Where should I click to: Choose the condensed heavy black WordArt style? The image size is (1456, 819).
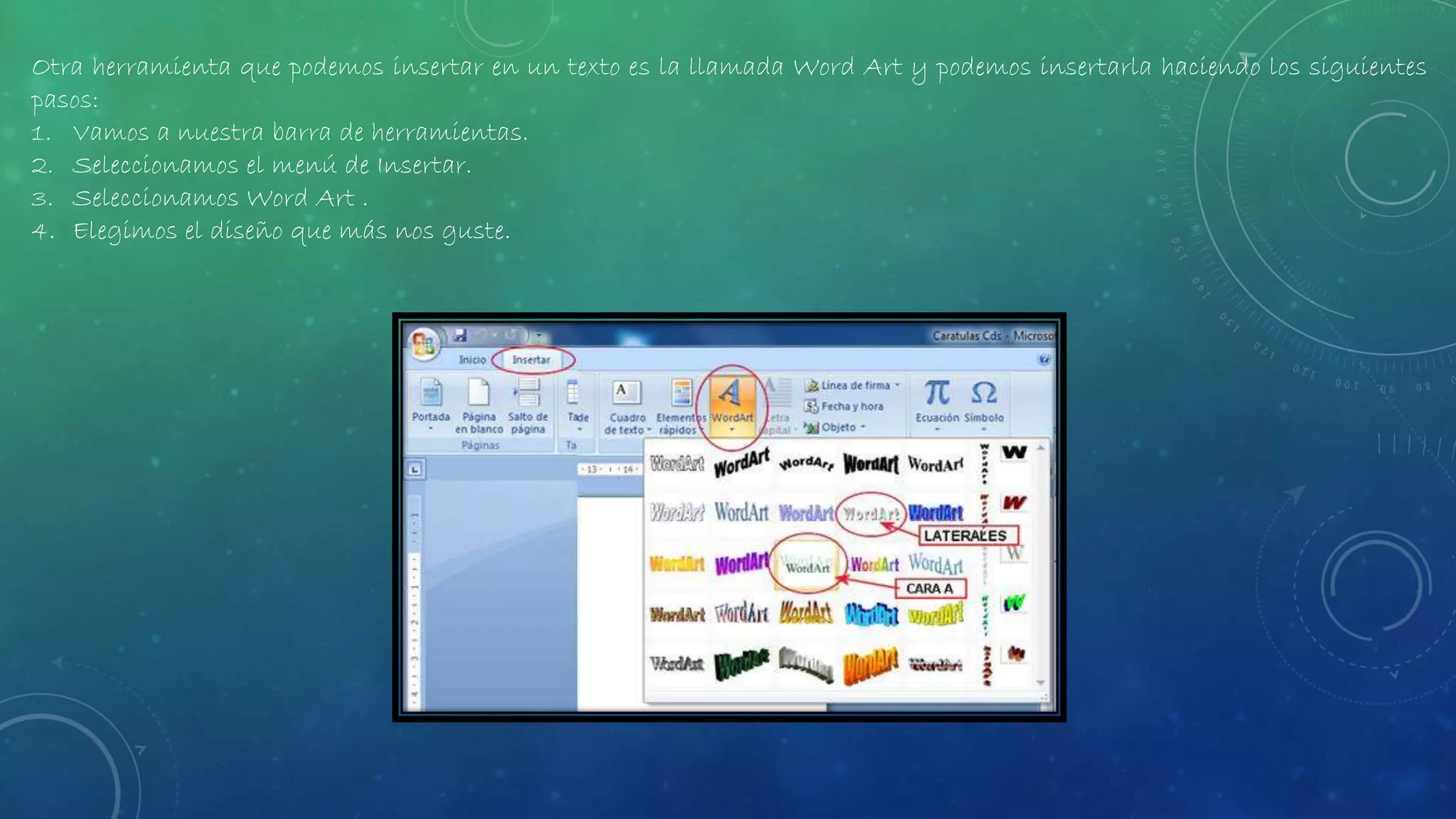click(871, 464)
